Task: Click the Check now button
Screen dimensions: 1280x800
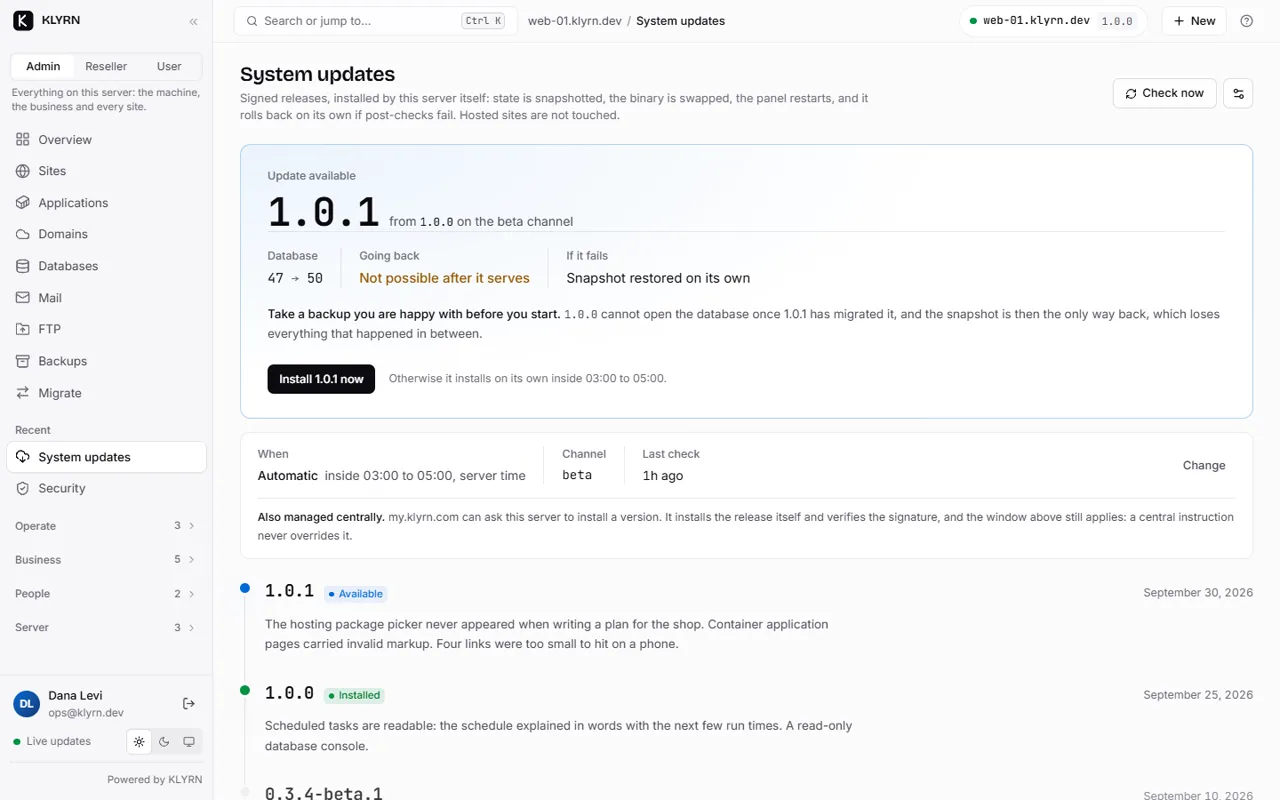Action: point(1165,93)
